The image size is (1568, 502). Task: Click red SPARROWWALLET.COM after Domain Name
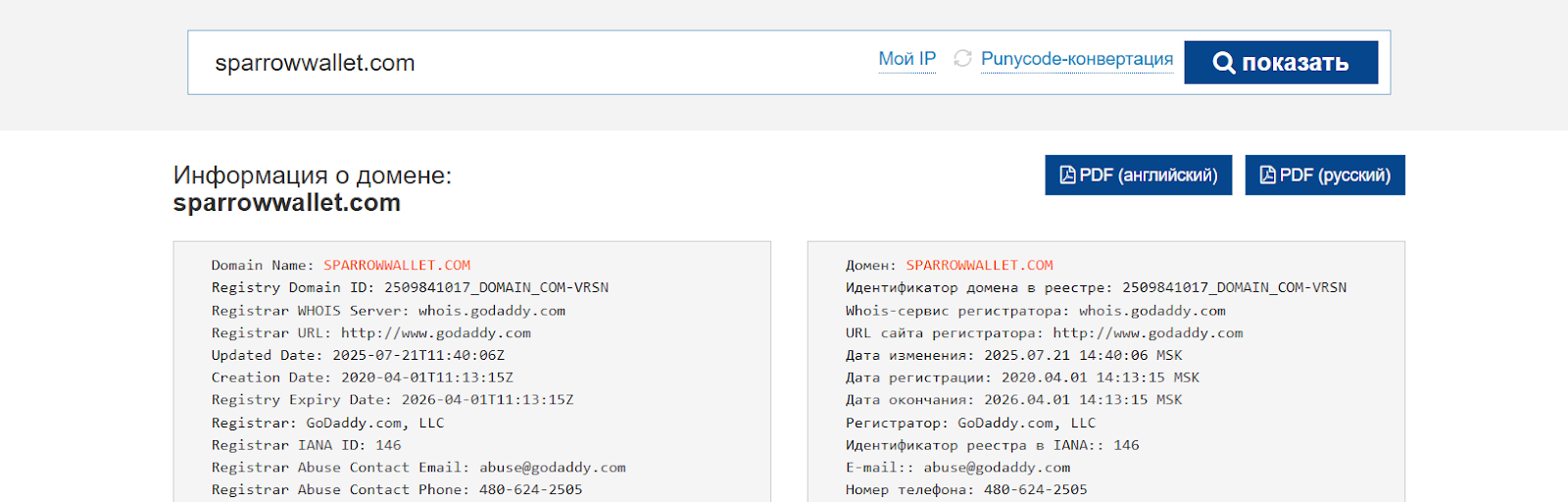[397, 266]
